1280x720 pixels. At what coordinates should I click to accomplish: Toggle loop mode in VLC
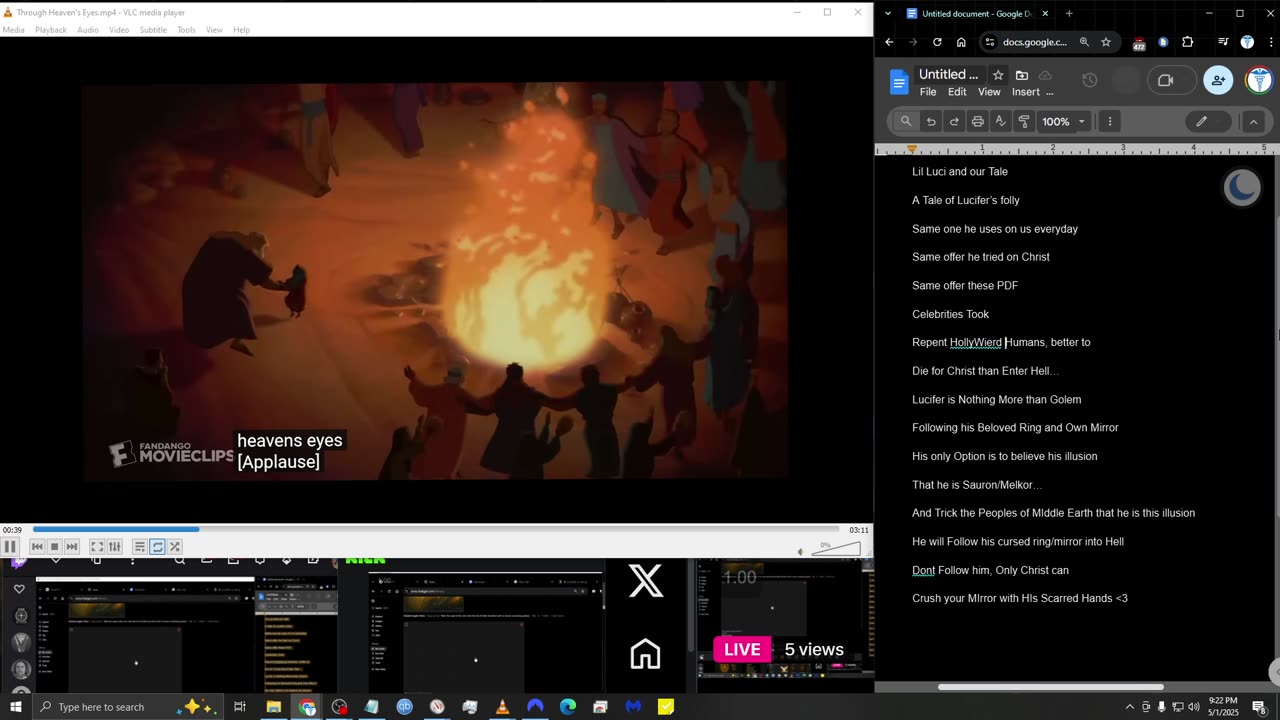(x=158, y=546)
